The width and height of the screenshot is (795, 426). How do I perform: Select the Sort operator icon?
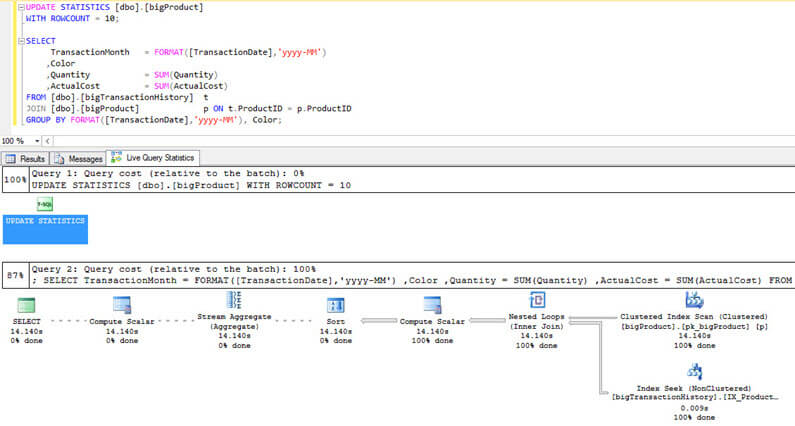point(336,305)
